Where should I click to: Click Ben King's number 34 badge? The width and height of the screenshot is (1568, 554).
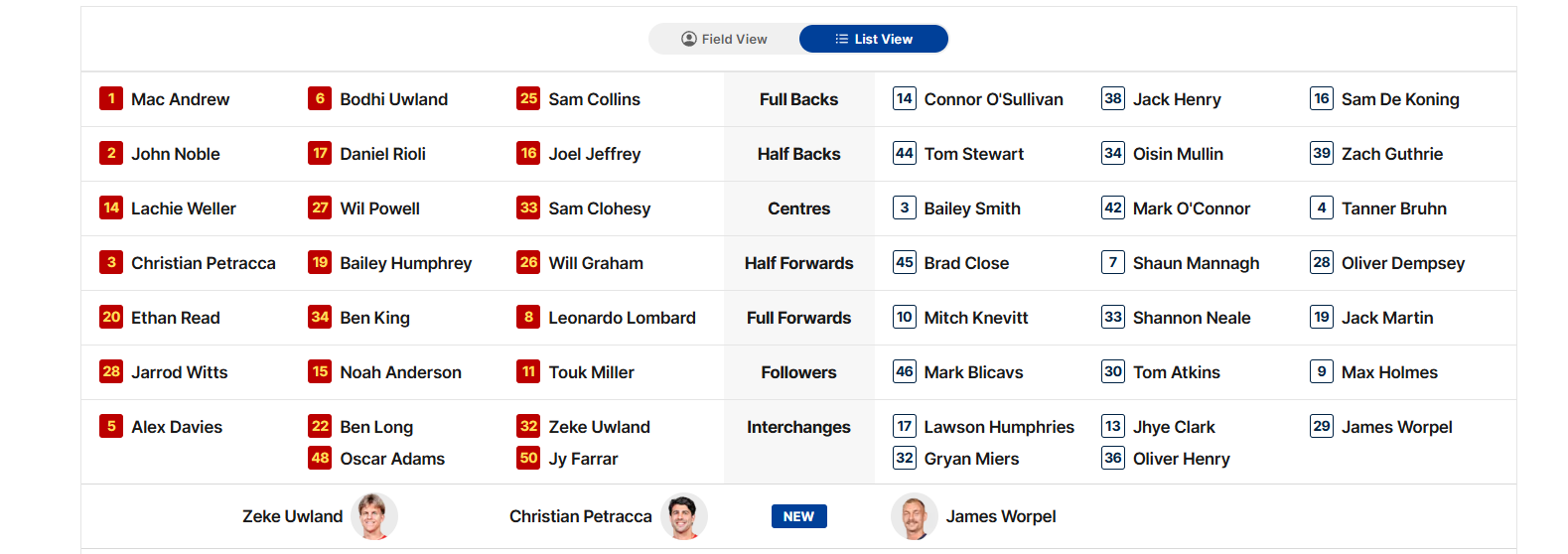point(320,317)
